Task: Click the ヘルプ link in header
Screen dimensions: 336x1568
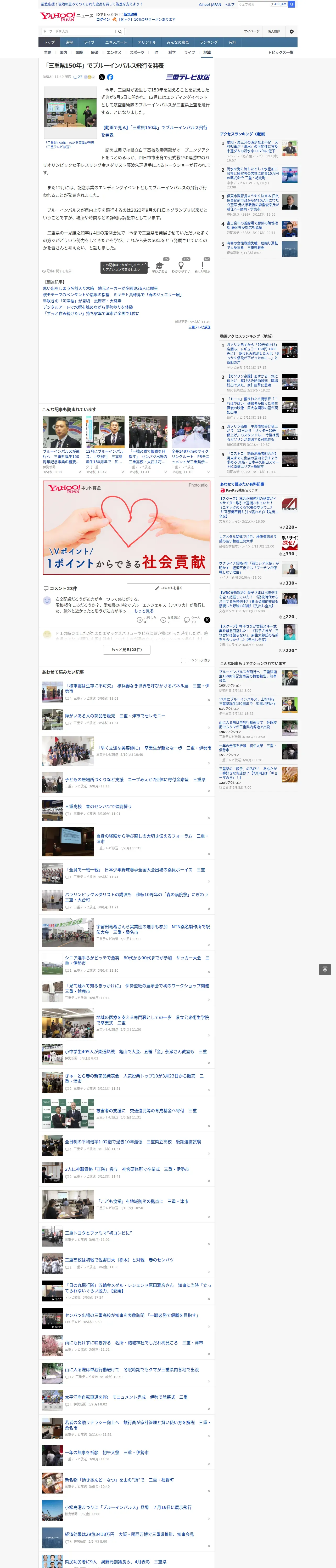Action: click(x=229, y=4)
